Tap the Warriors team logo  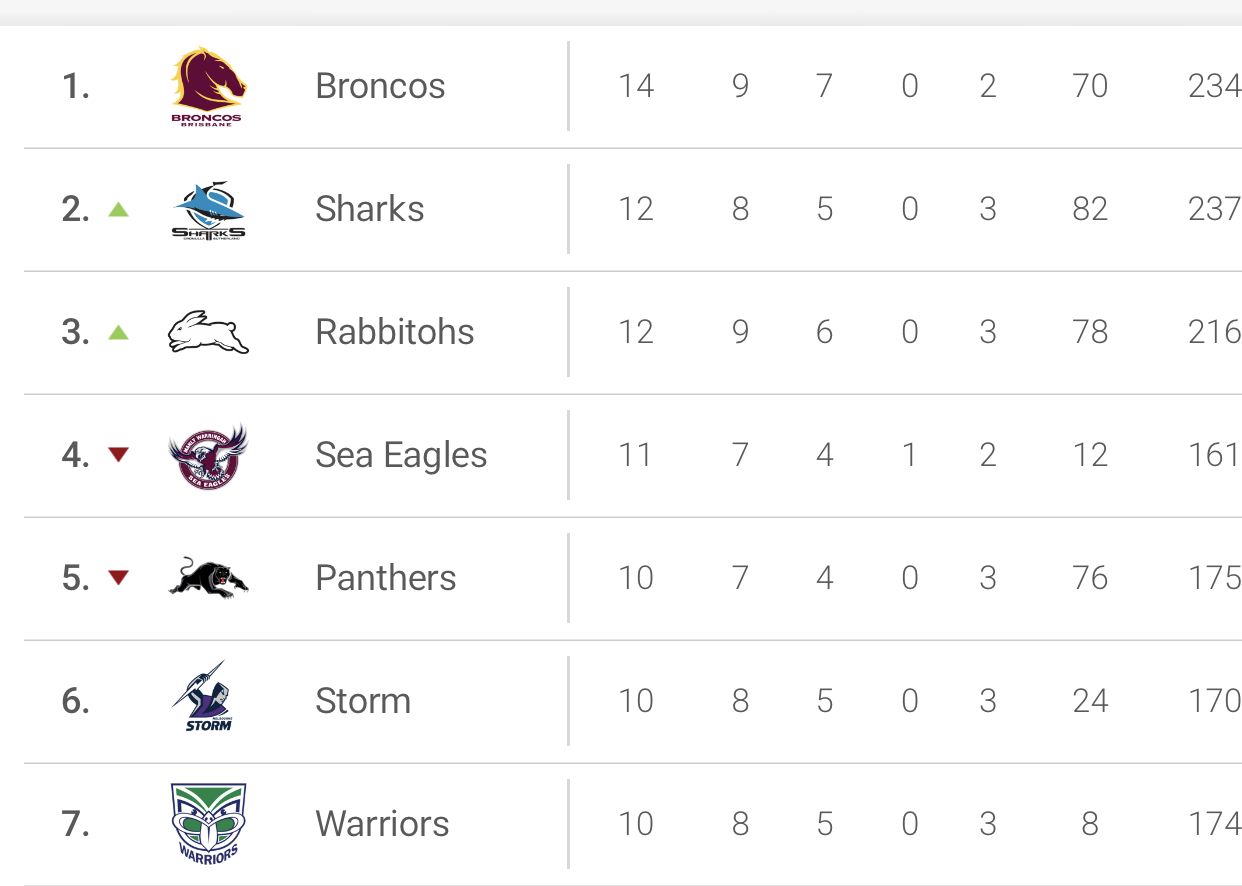point(208,824)
